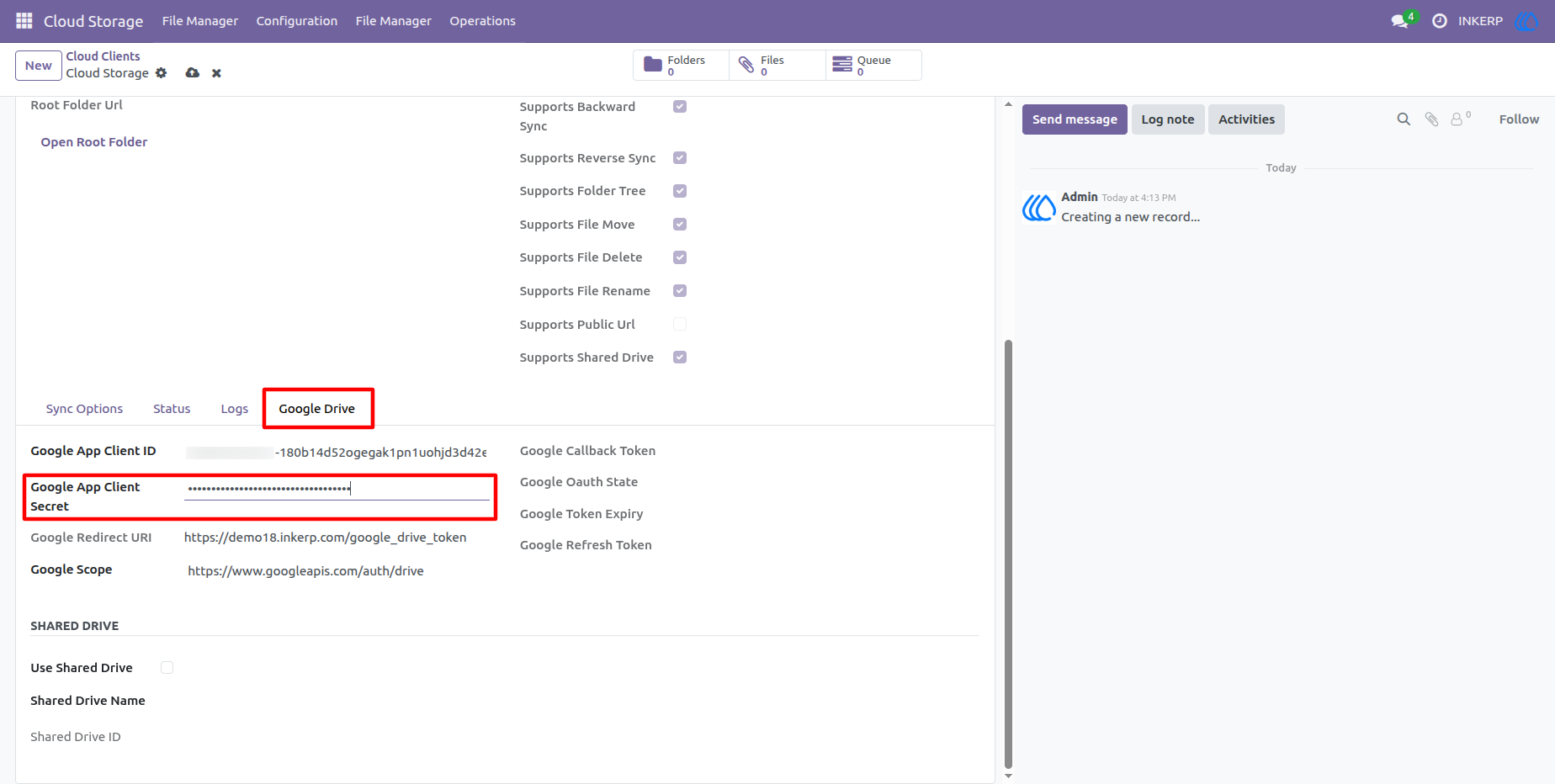The width and height of the screenshot is (1555, 784).
Task: Click Admin avatar in the message
Action: tap(1039, 207)
